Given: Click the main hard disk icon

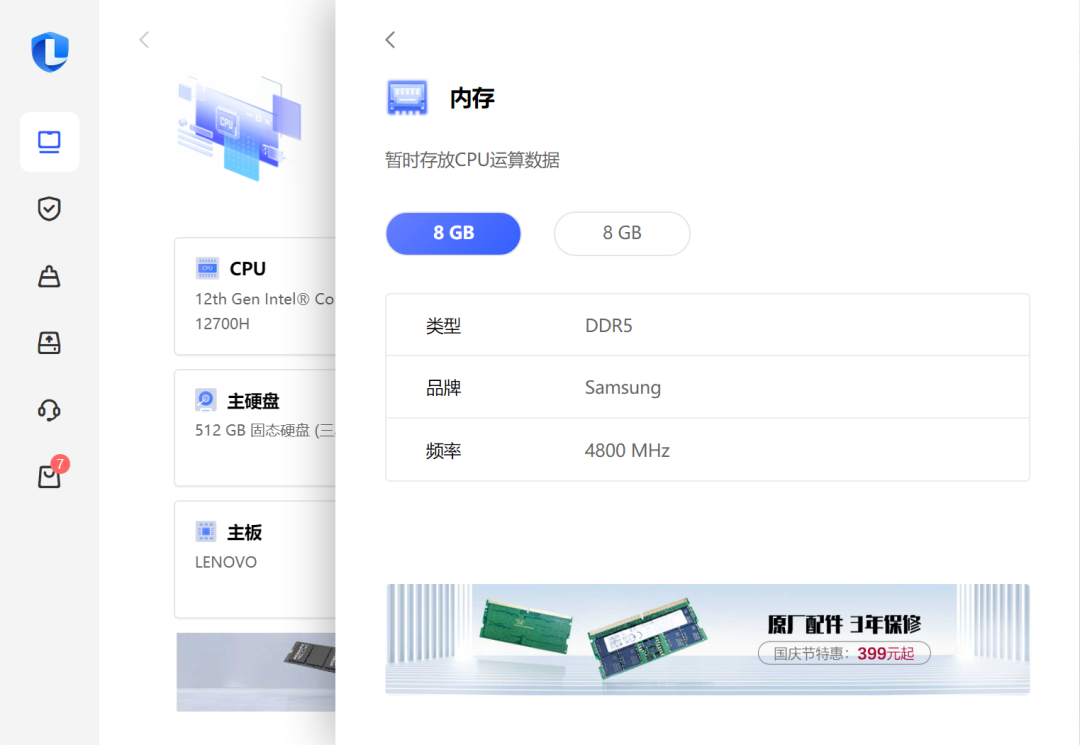Looking at the screenshot, I should [206, 400].
